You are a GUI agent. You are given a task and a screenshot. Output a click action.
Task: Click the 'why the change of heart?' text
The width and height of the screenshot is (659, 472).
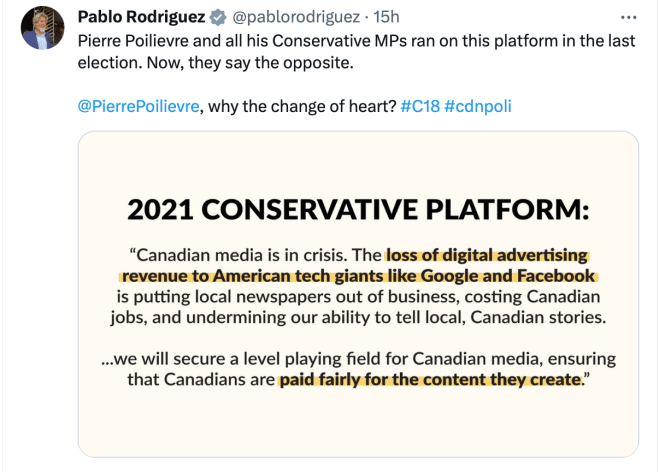(300, 106)
